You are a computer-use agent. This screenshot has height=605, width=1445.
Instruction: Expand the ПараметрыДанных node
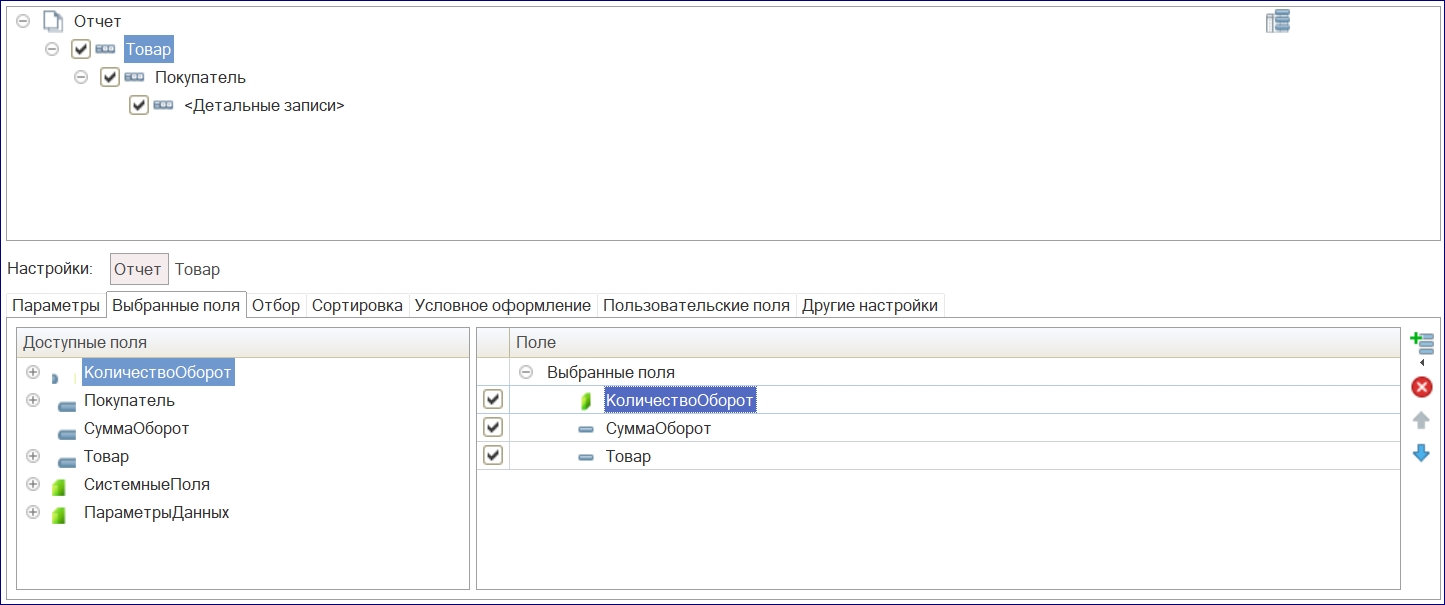click(33, 512)
